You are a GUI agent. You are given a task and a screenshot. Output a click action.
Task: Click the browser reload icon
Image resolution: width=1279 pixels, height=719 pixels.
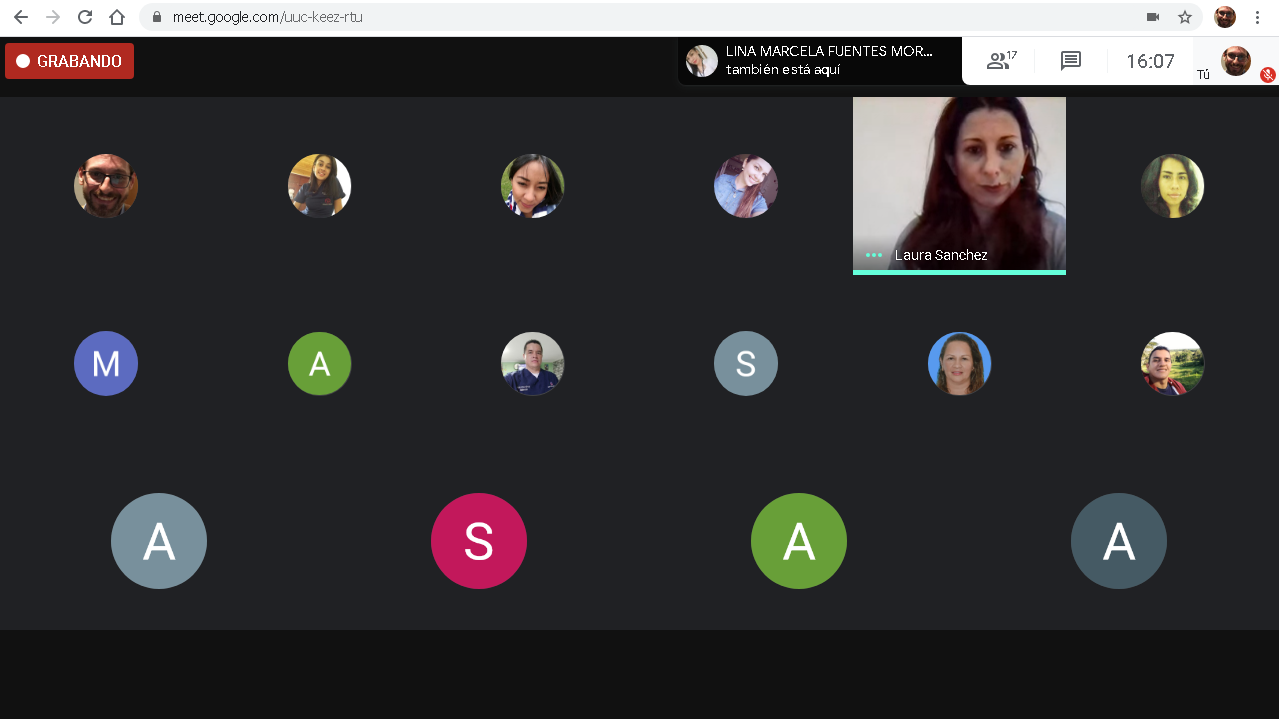(x=85, y=17)
